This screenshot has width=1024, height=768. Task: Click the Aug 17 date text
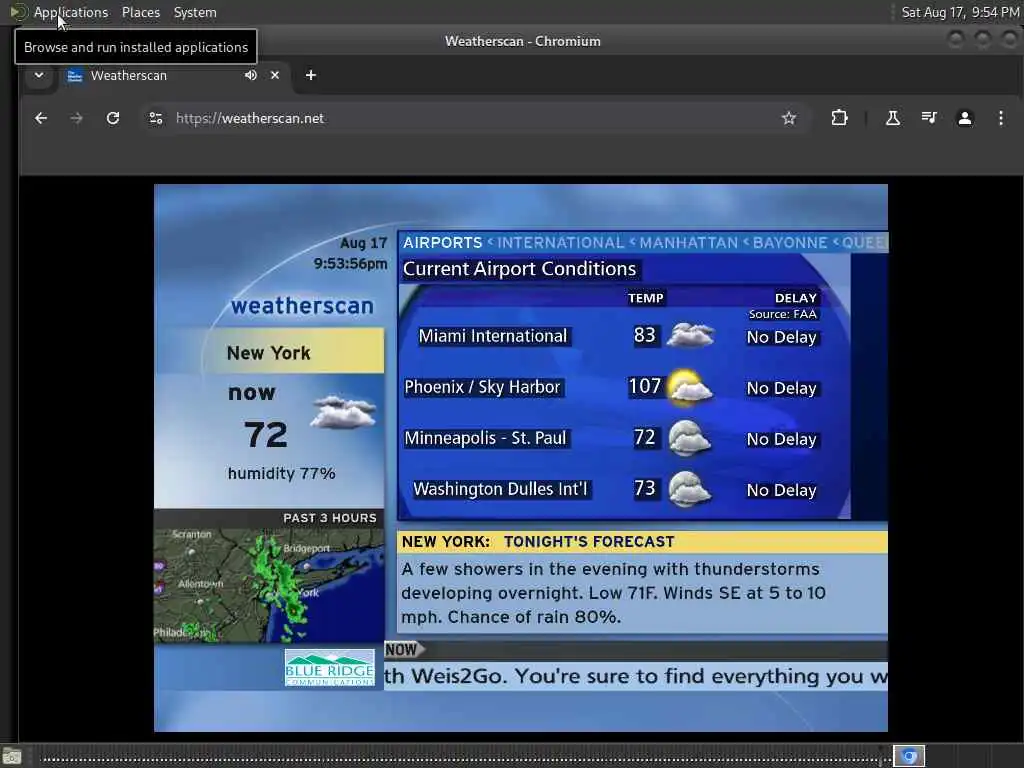point(363,243)
